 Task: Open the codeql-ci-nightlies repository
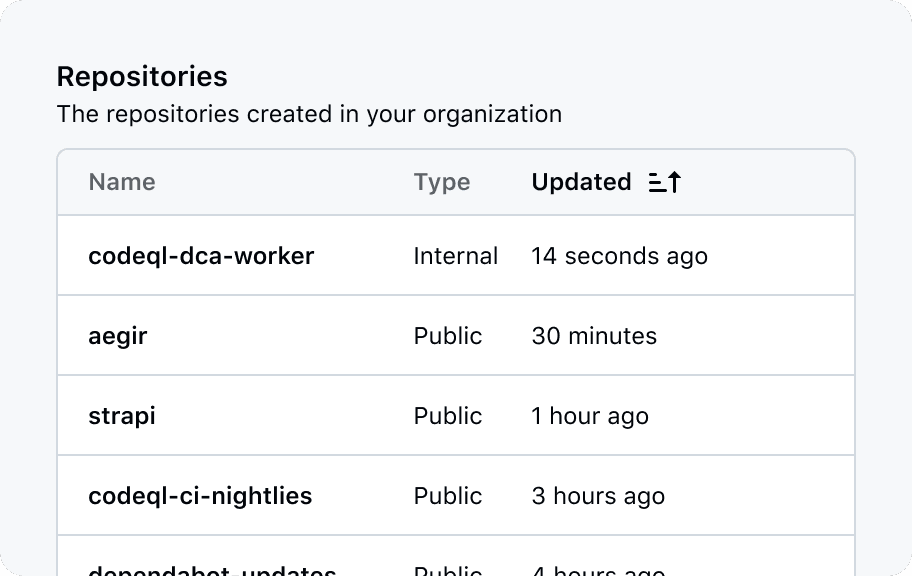click(200, 496)
